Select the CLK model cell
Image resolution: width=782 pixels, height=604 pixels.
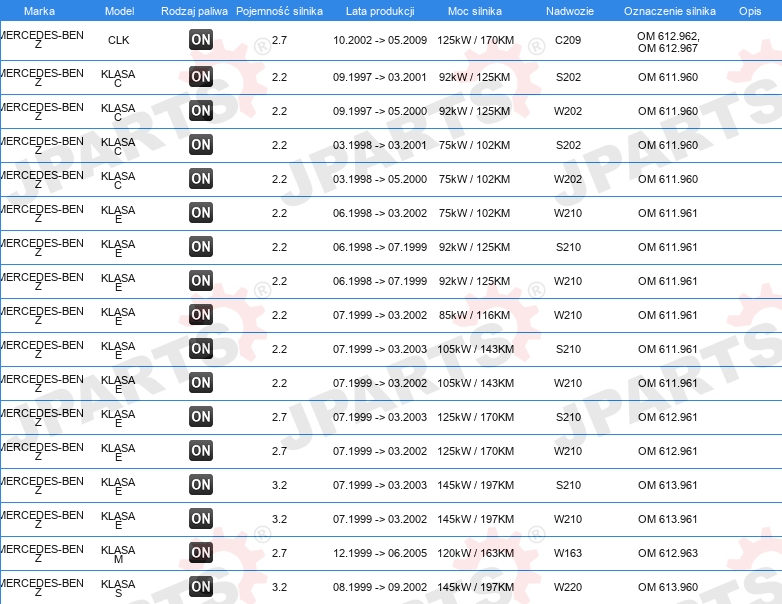pyautogui.click(x=119, y=40)
